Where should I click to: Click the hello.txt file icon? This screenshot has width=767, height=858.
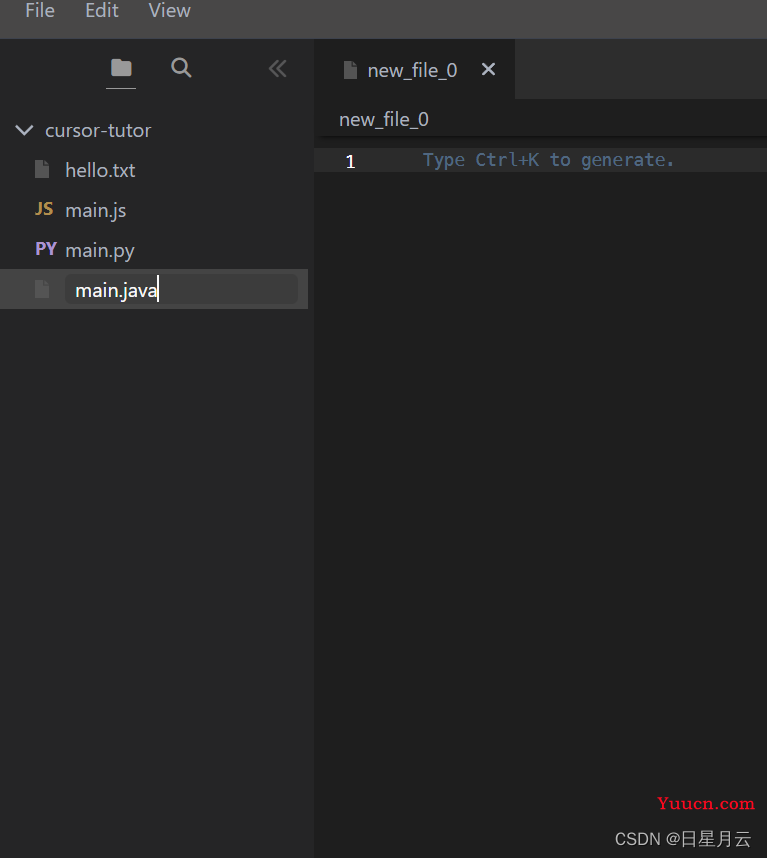point(42,170)
